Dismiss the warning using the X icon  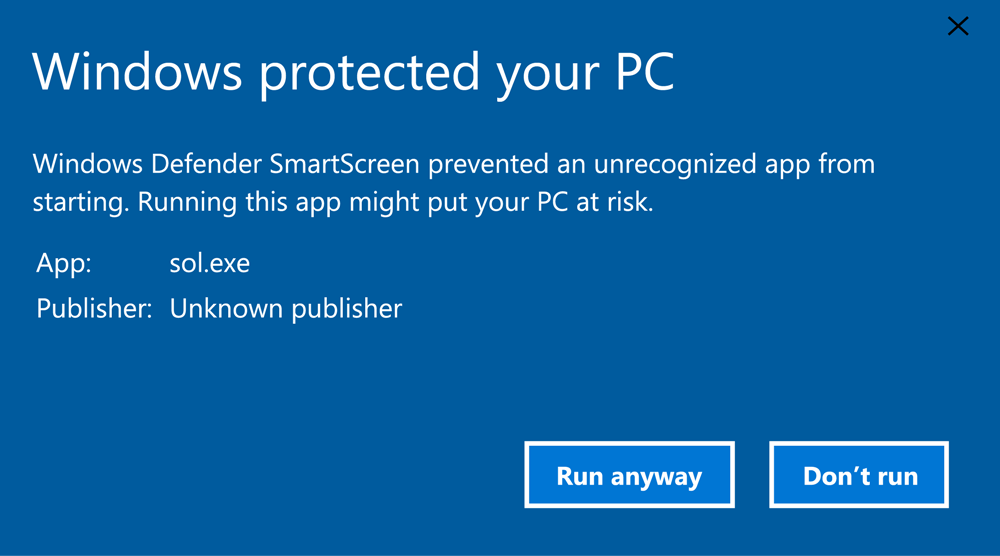(958, 26)
